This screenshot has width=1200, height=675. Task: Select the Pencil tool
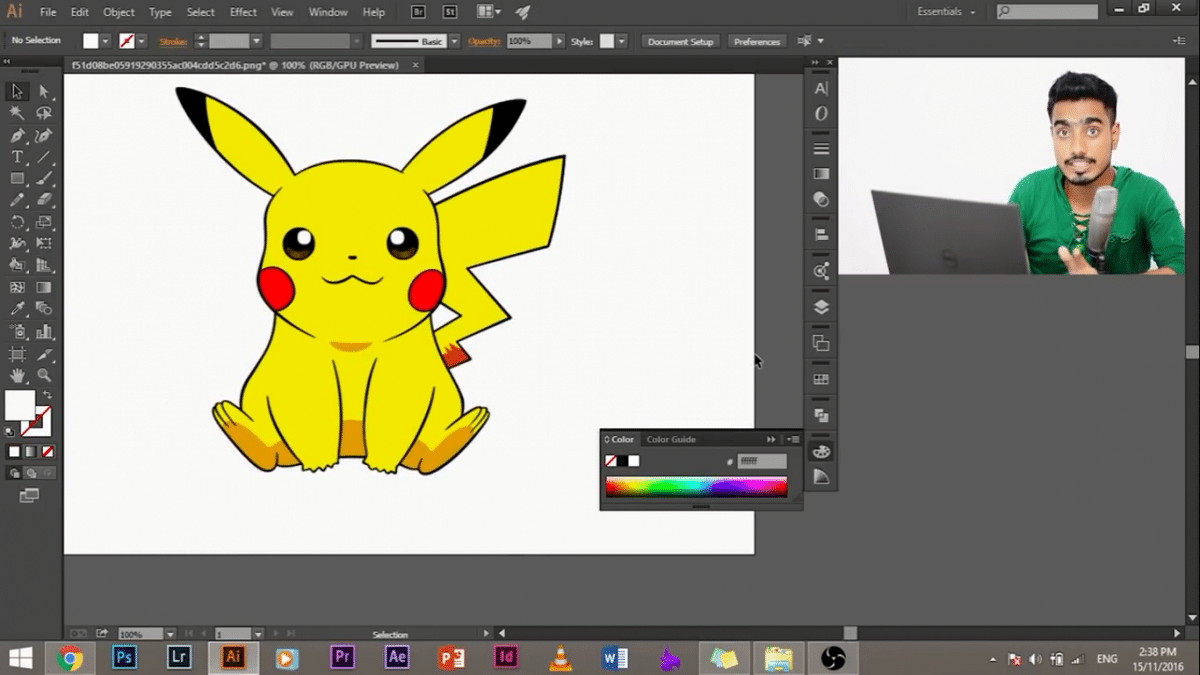(17, 201)
